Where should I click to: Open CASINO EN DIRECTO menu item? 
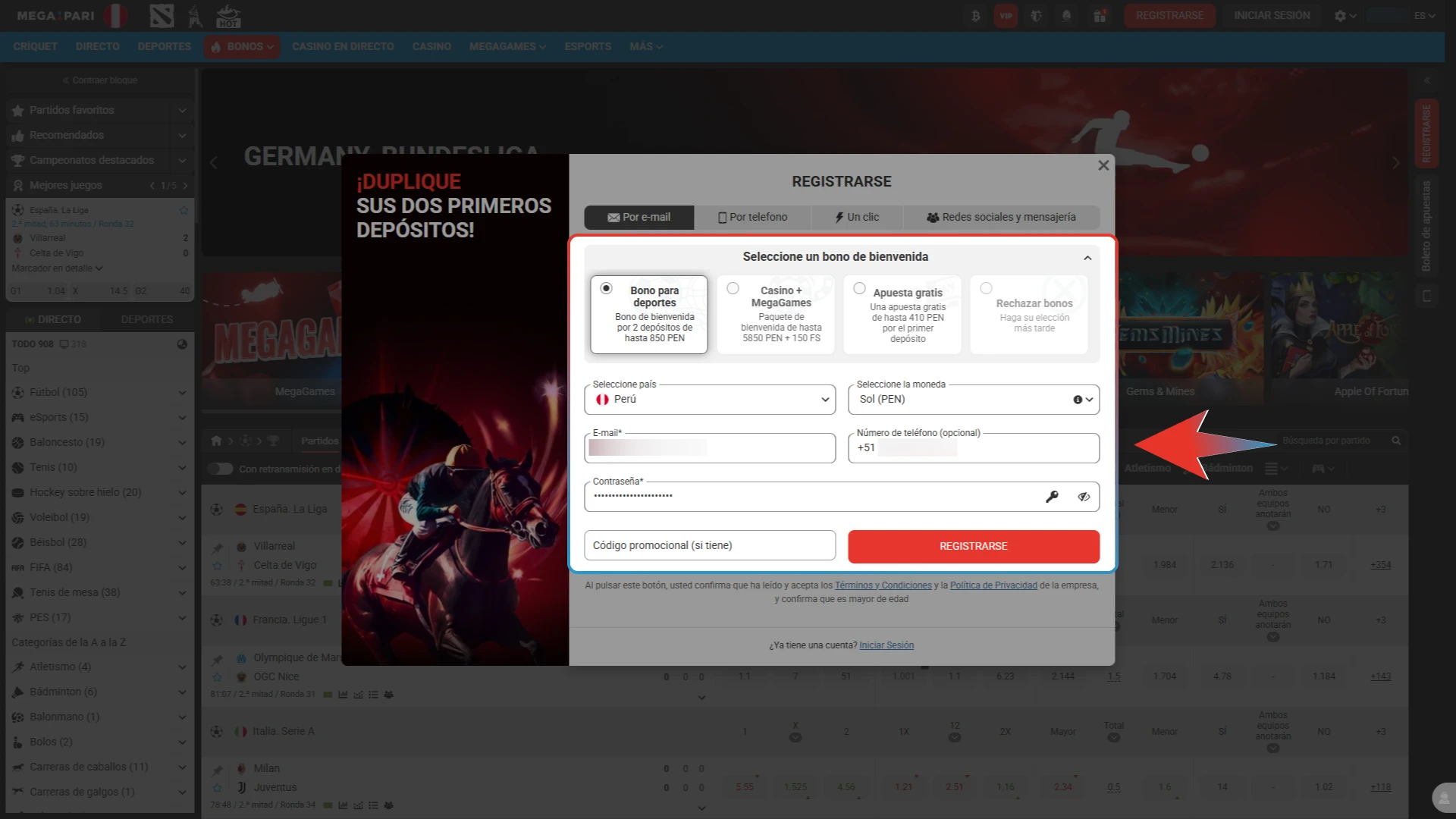(x=343, y=46)
